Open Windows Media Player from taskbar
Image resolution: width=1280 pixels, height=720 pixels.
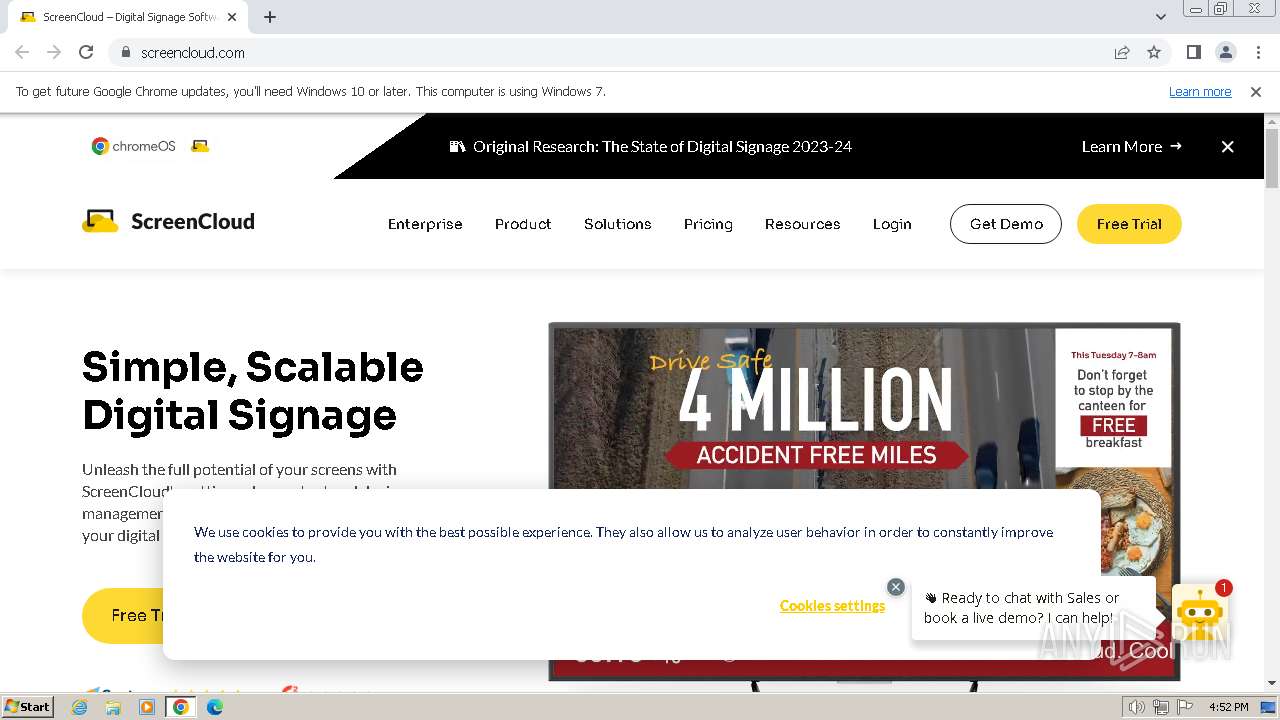[x=147, y=707]
